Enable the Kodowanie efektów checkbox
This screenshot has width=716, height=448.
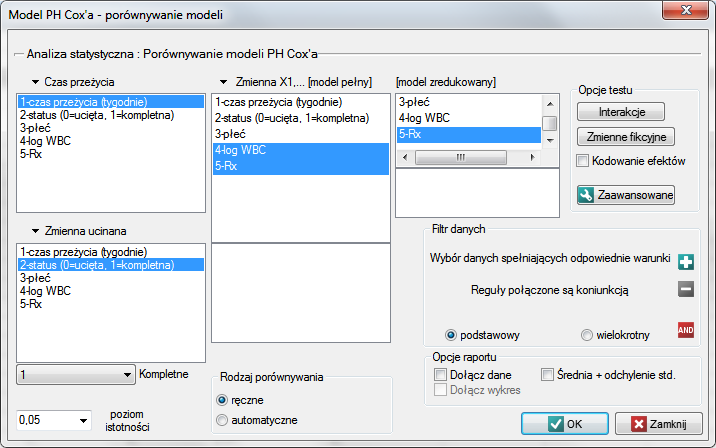click(x=584, y=161)
